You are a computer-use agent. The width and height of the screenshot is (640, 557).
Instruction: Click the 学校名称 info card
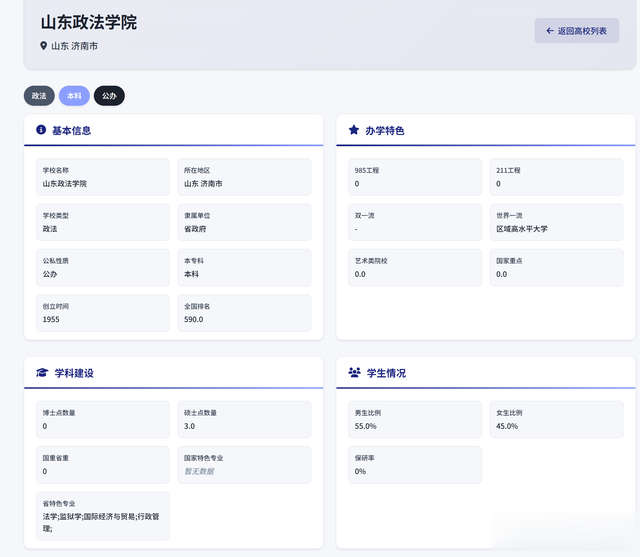[103, 177]
